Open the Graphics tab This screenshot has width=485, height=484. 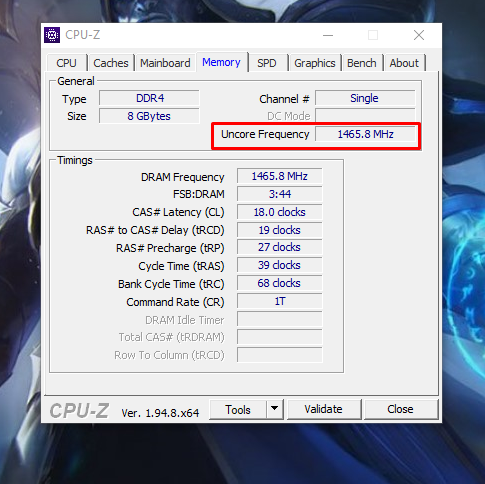(315, 63)
